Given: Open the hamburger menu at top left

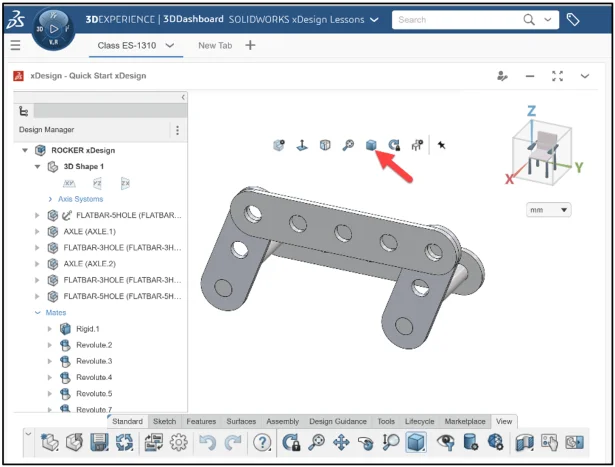Looking at the screenshot, I should 15,45.
